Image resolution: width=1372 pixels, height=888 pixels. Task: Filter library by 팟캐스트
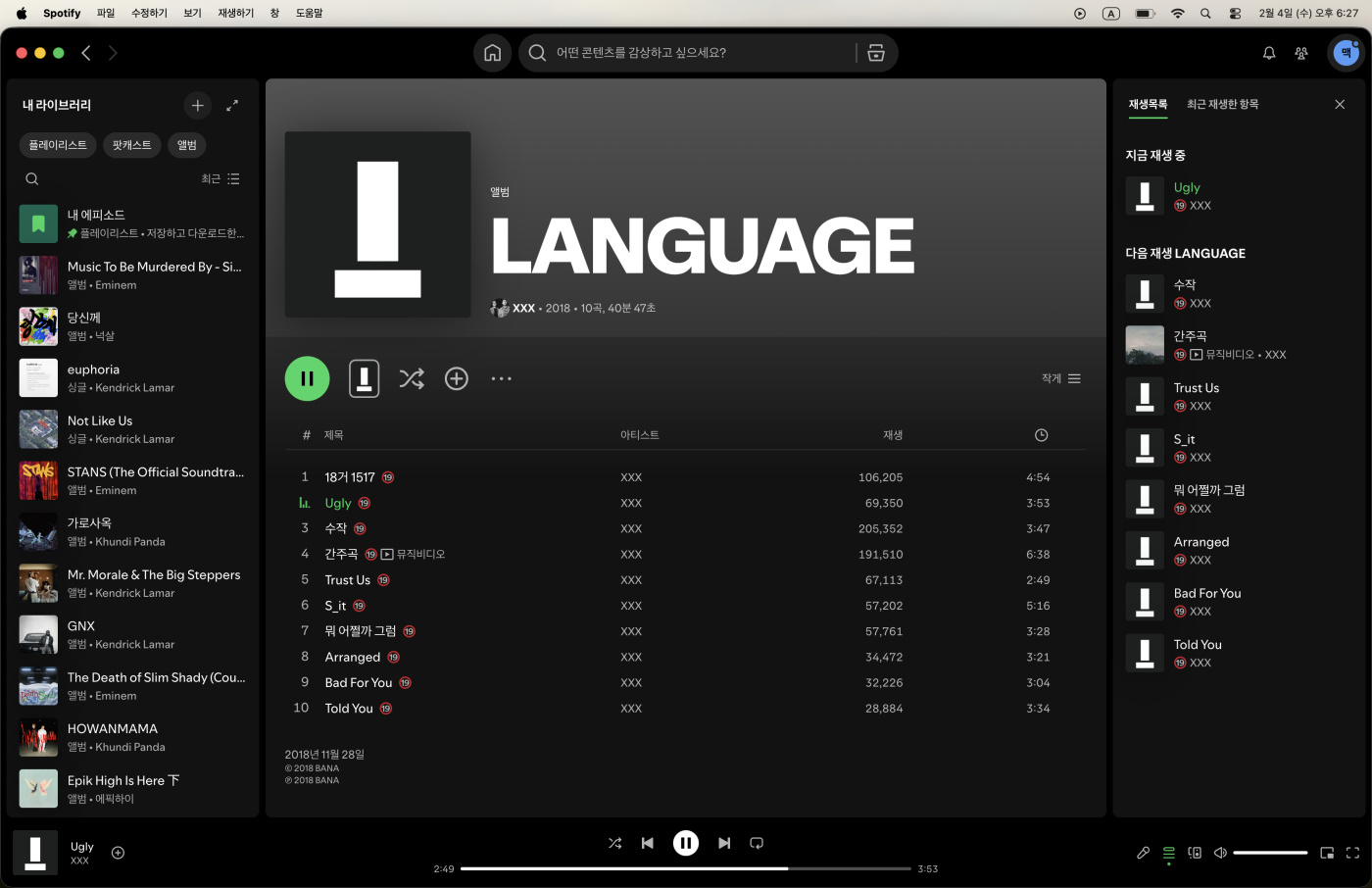click(131, 145)
